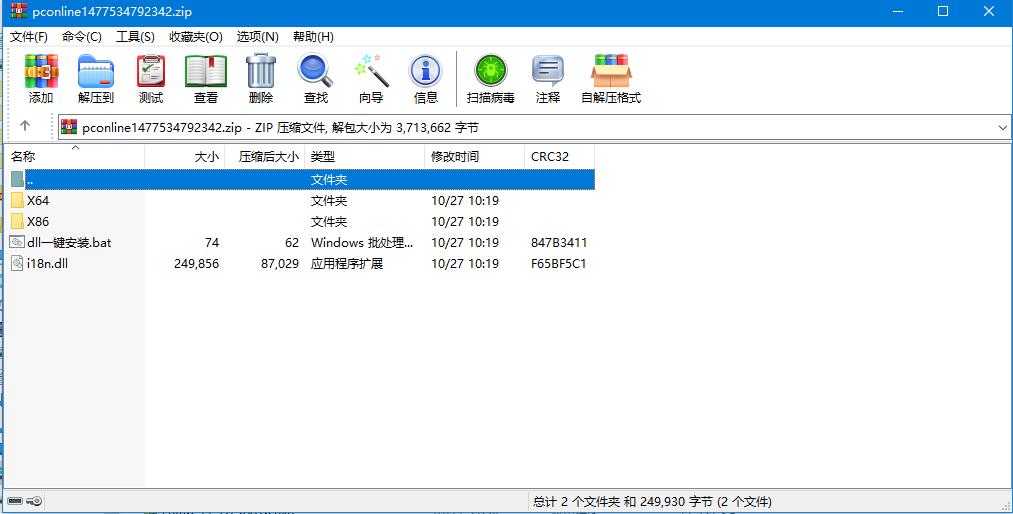Run the 测试 (Test) archive tool
The height and width of the screenshot is (514, 1013).
151,71
